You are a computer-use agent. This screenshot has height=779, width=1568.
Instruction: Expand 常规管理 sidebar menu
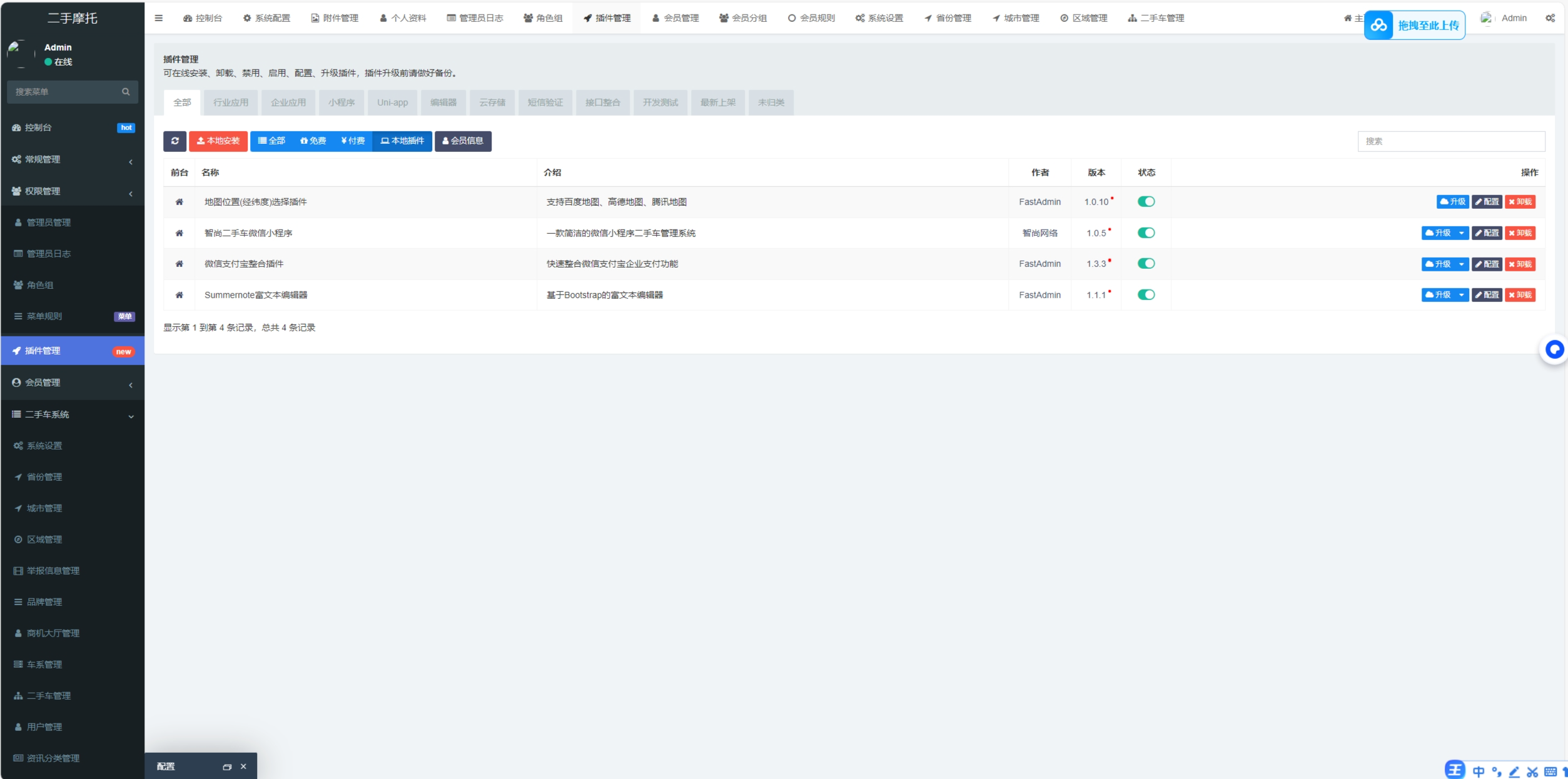tap(73, 160)
